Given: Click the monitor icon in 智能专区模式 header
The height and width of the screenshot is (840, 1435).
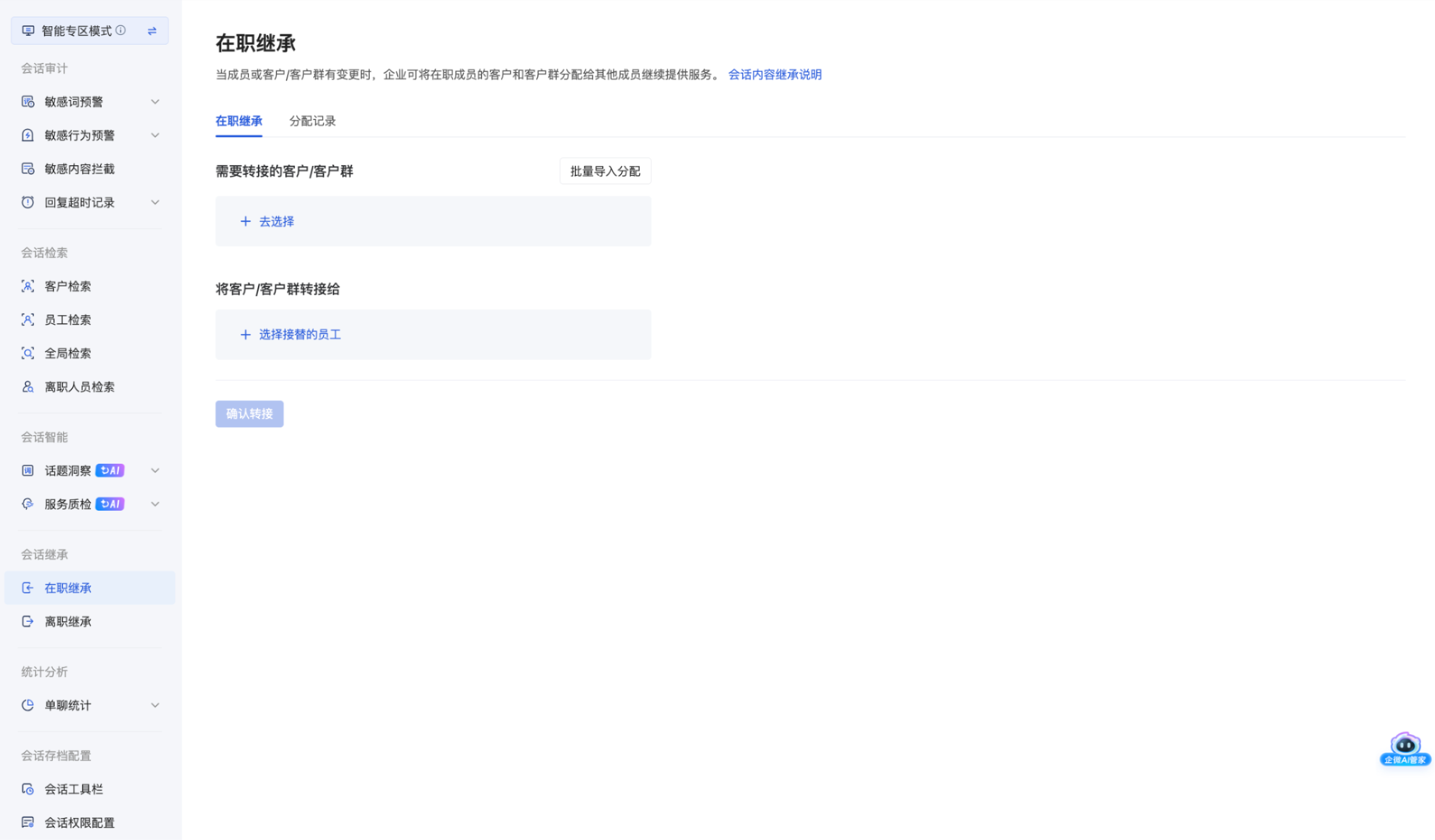Looking at the screenshot, I should tap(28, 31).
